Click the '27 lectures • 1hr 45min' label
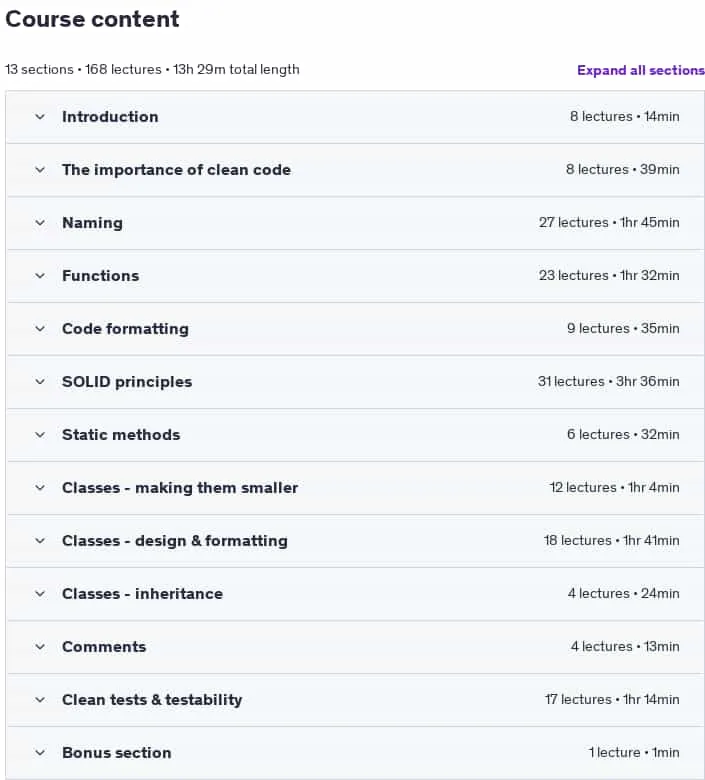The image size is (705, 780). tap(609, 222)
